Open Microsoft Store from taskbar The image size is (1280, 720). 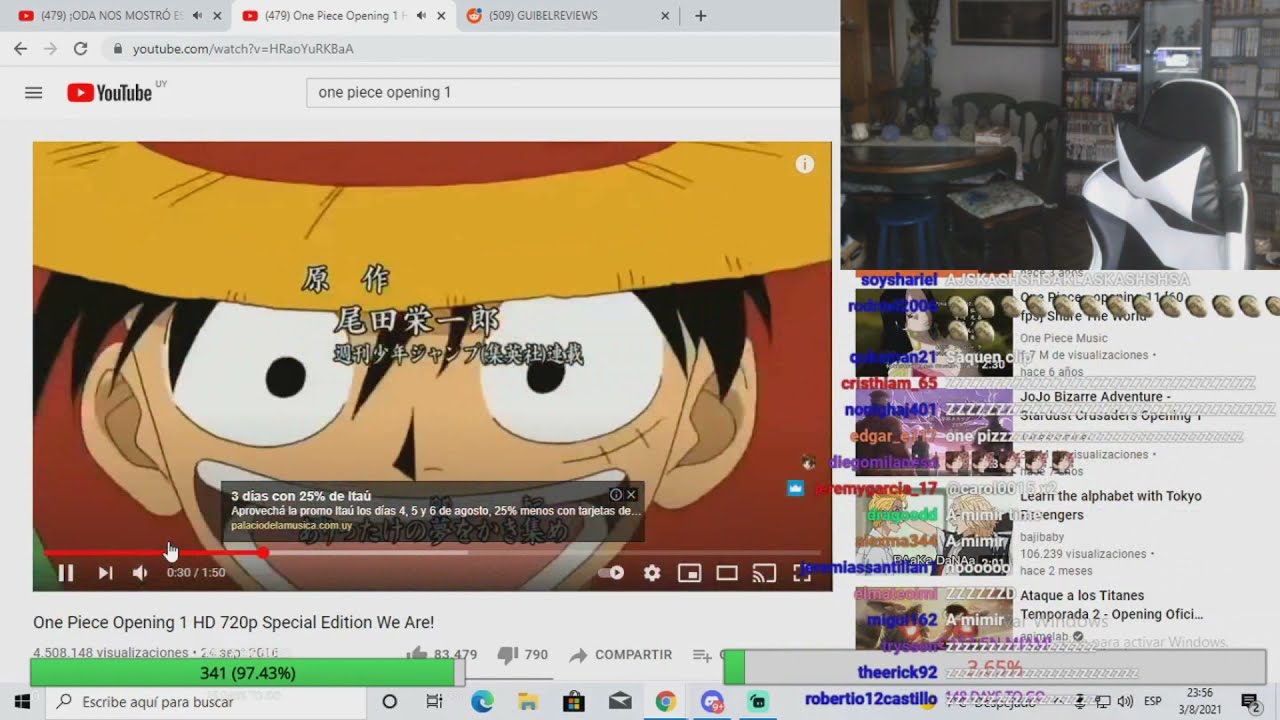point(574,702)
